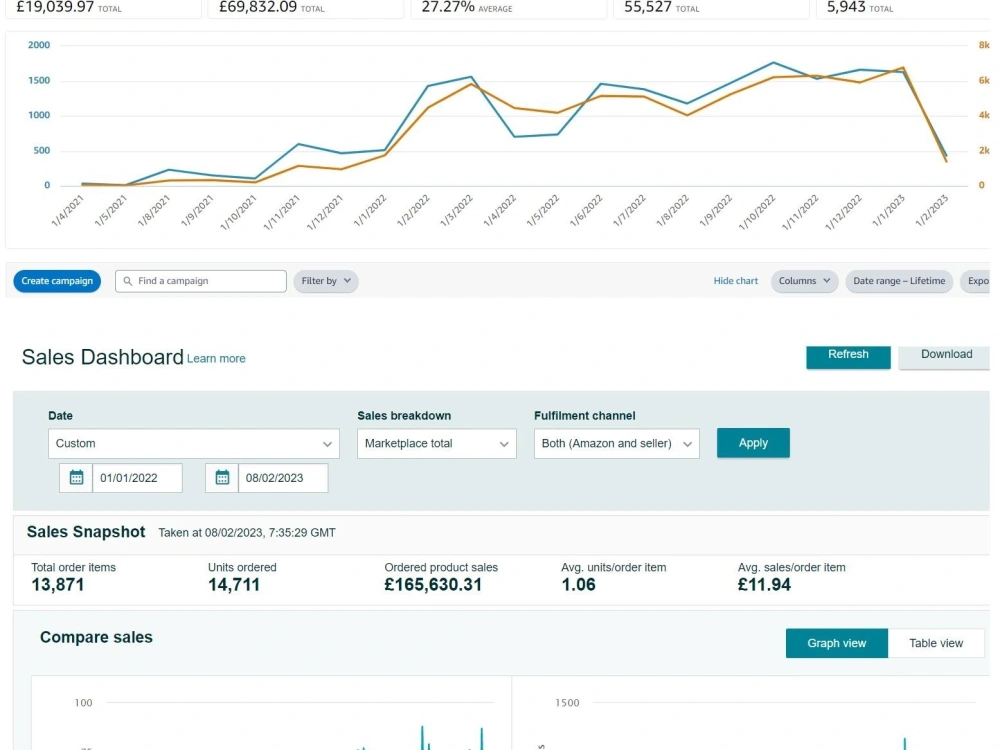The height and width of the screenshot is (750, 1000).
Task: Click the magnifier icon in campaign search
Action: pyautogui.click(x=128, y=281)
